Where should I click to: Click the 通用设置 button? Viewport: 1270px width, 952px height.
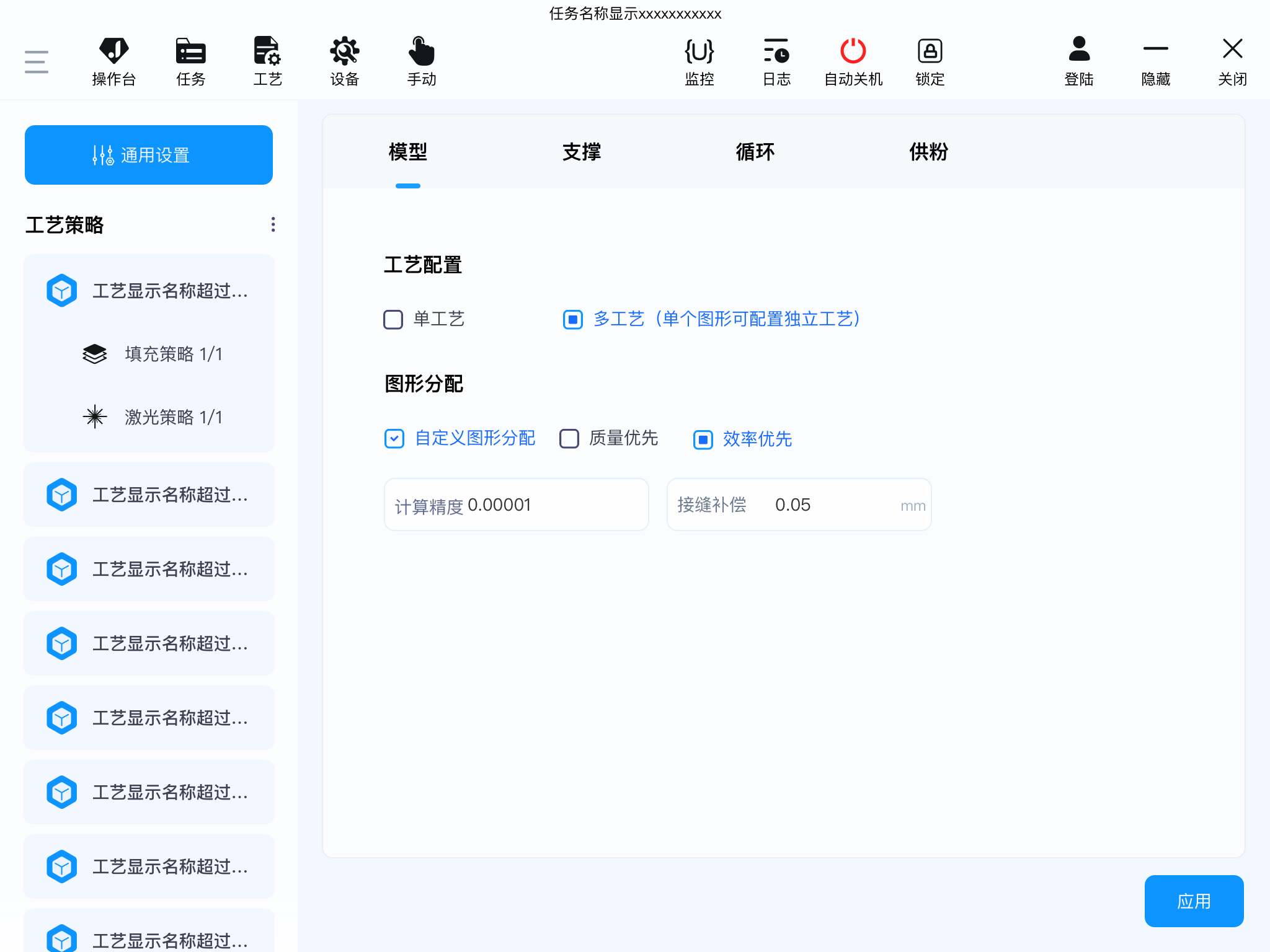pos(149,155)
